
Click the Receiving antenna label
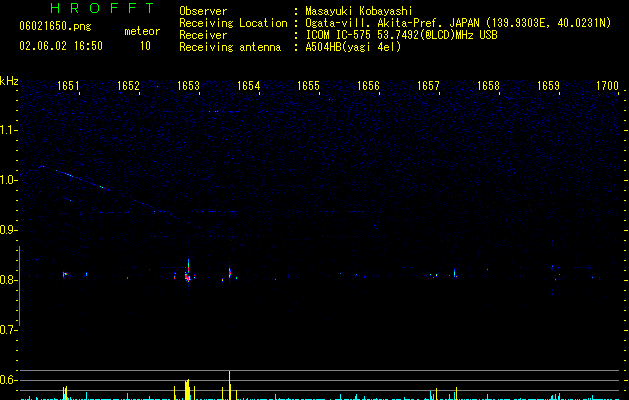pos(230,47)
